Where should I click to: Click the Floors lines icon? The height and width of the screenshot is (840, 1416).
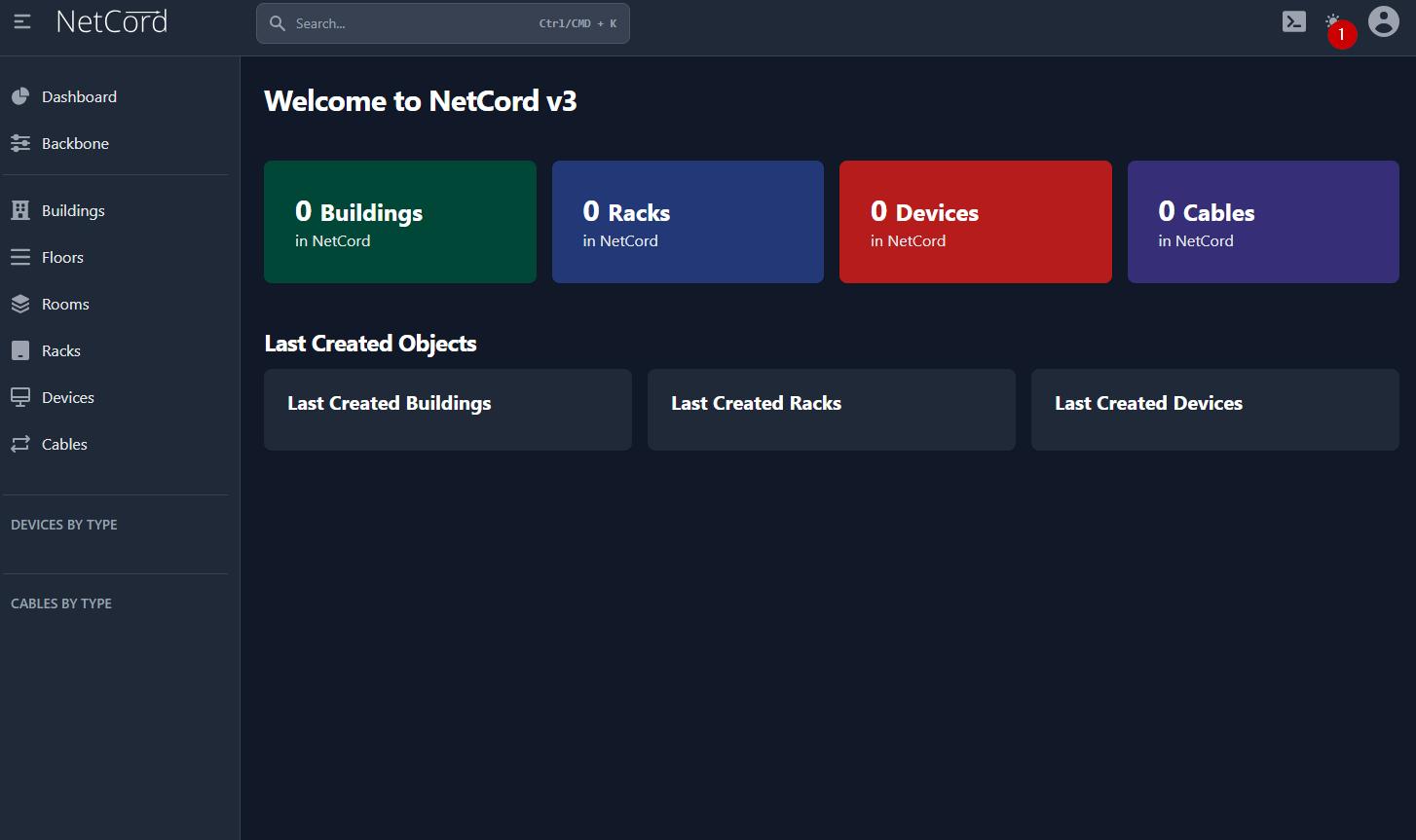coord(20,257)
